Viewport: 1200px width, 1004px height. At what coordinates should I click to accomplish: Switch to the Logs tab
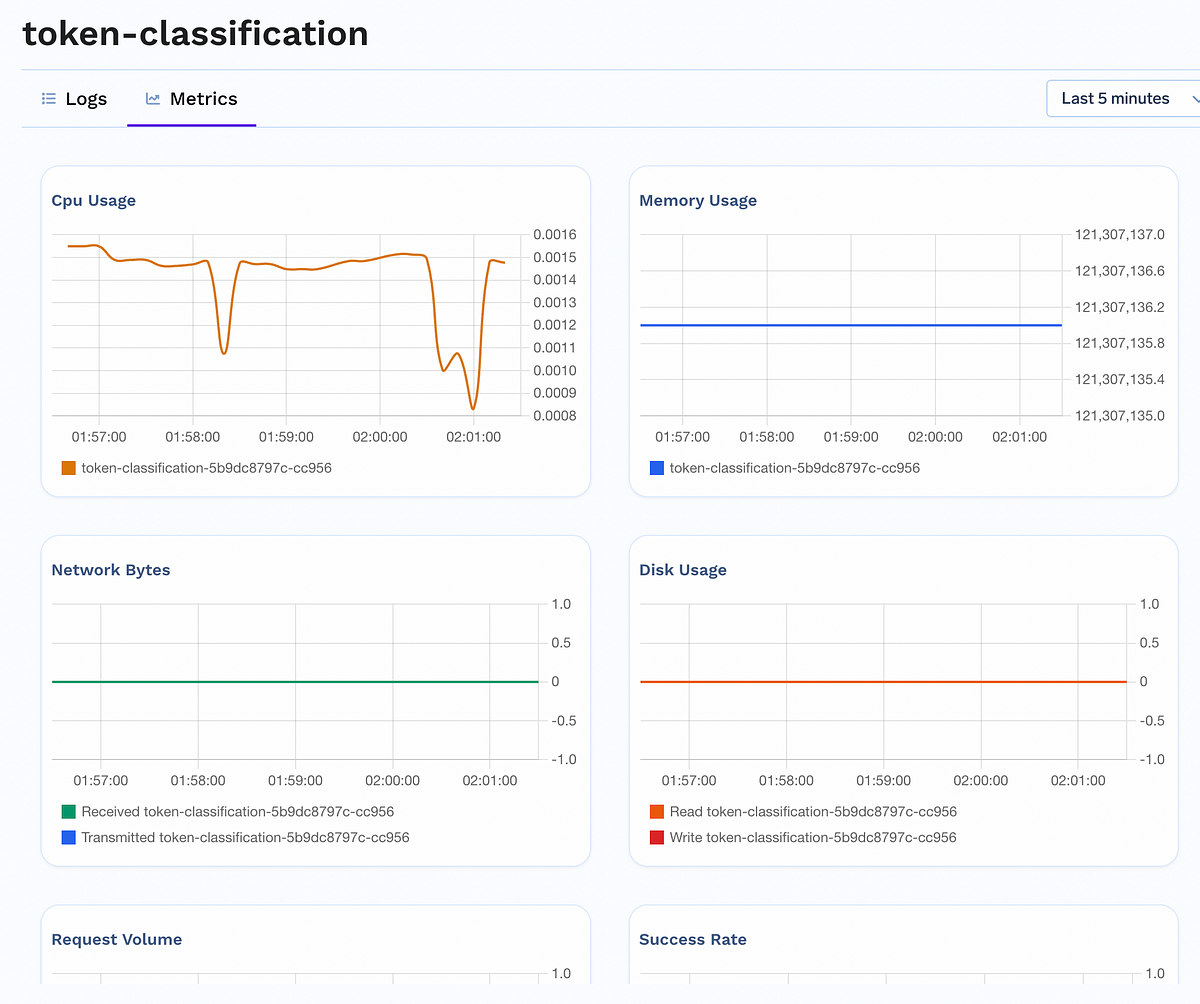[x=74, y=99]
